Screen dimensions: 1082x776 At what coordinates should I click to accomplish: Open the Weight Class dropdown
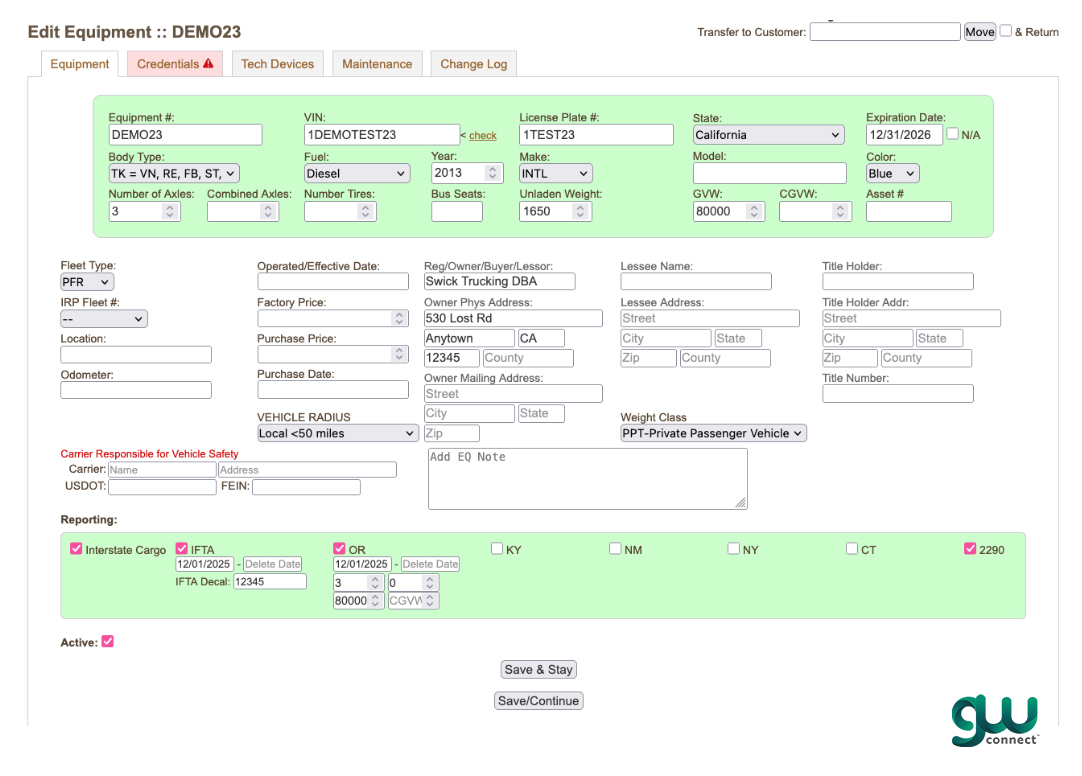coord(713,434)
